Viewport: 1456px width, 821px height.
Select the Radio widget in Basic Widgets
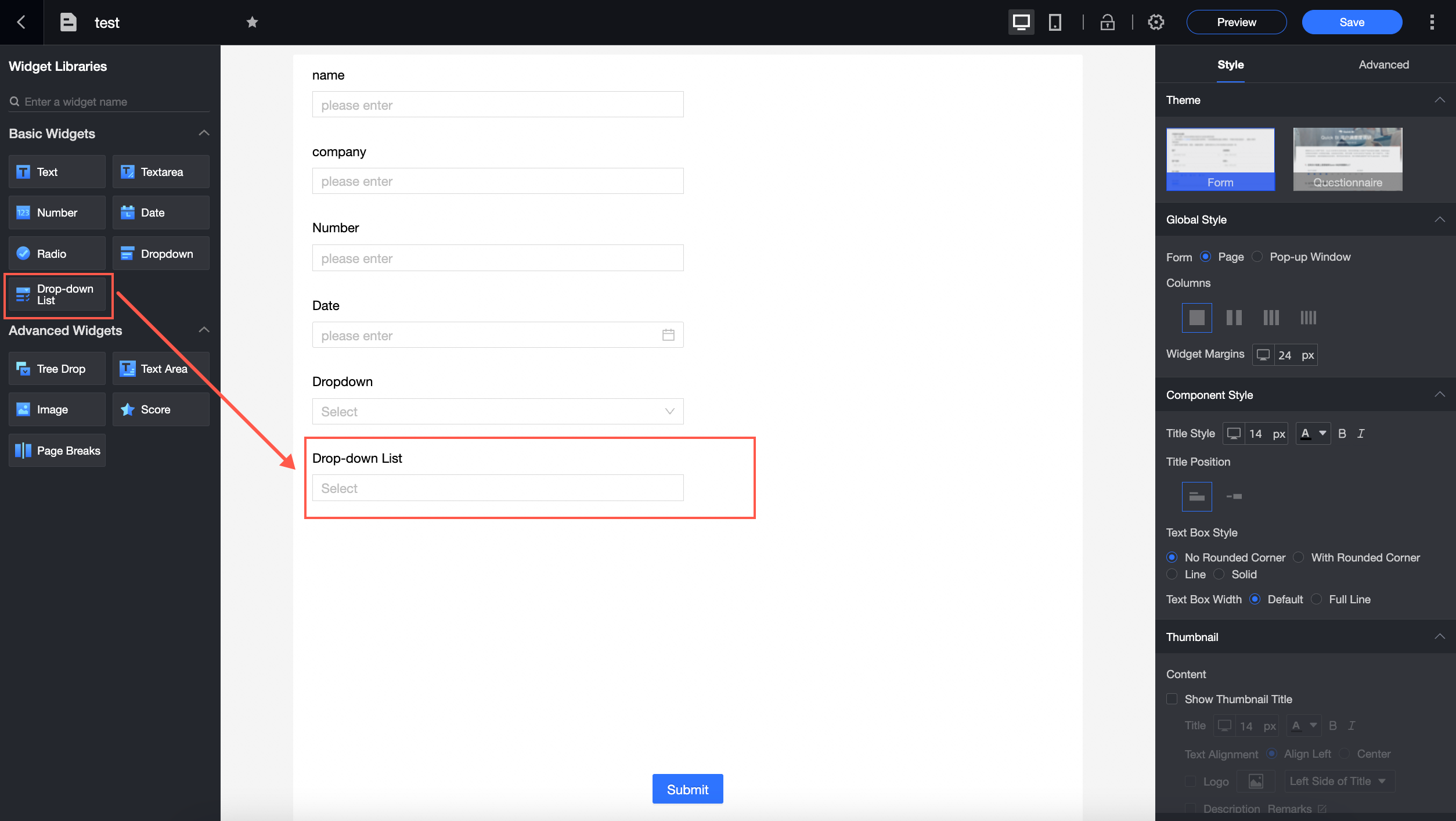tap(56, 253)
